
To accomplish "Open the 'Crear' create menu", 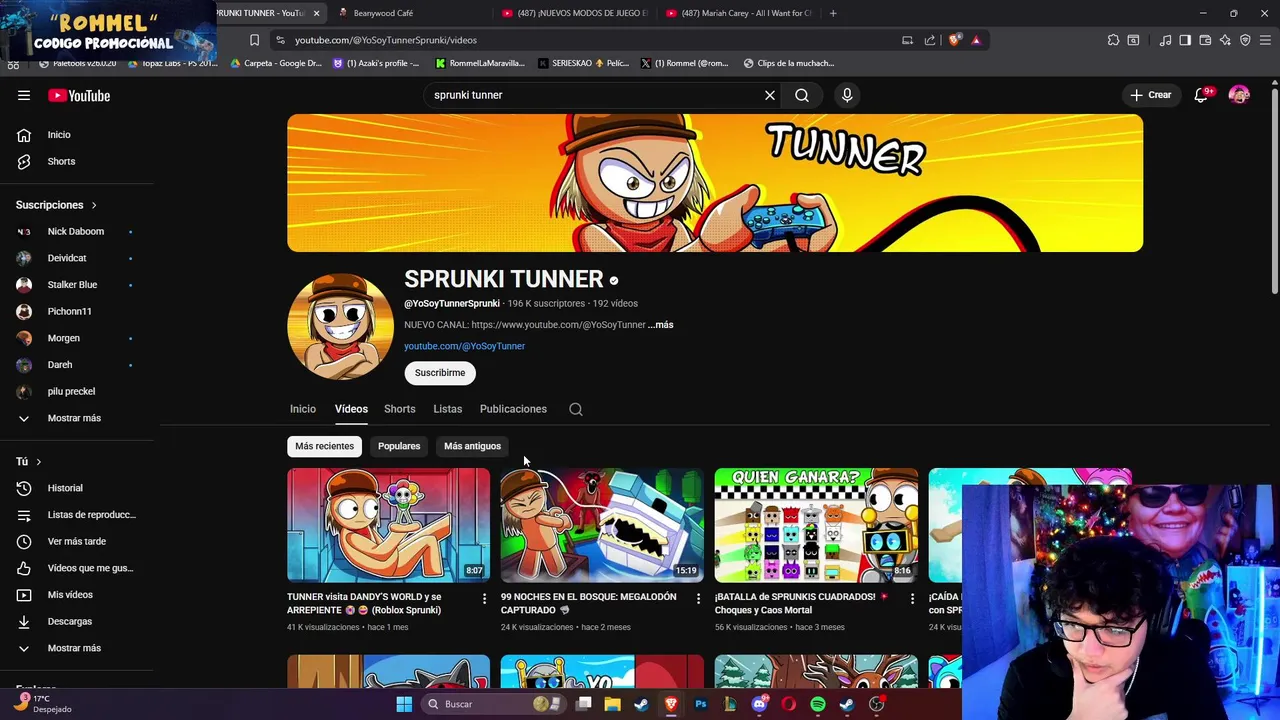I will click(1150, 95).
